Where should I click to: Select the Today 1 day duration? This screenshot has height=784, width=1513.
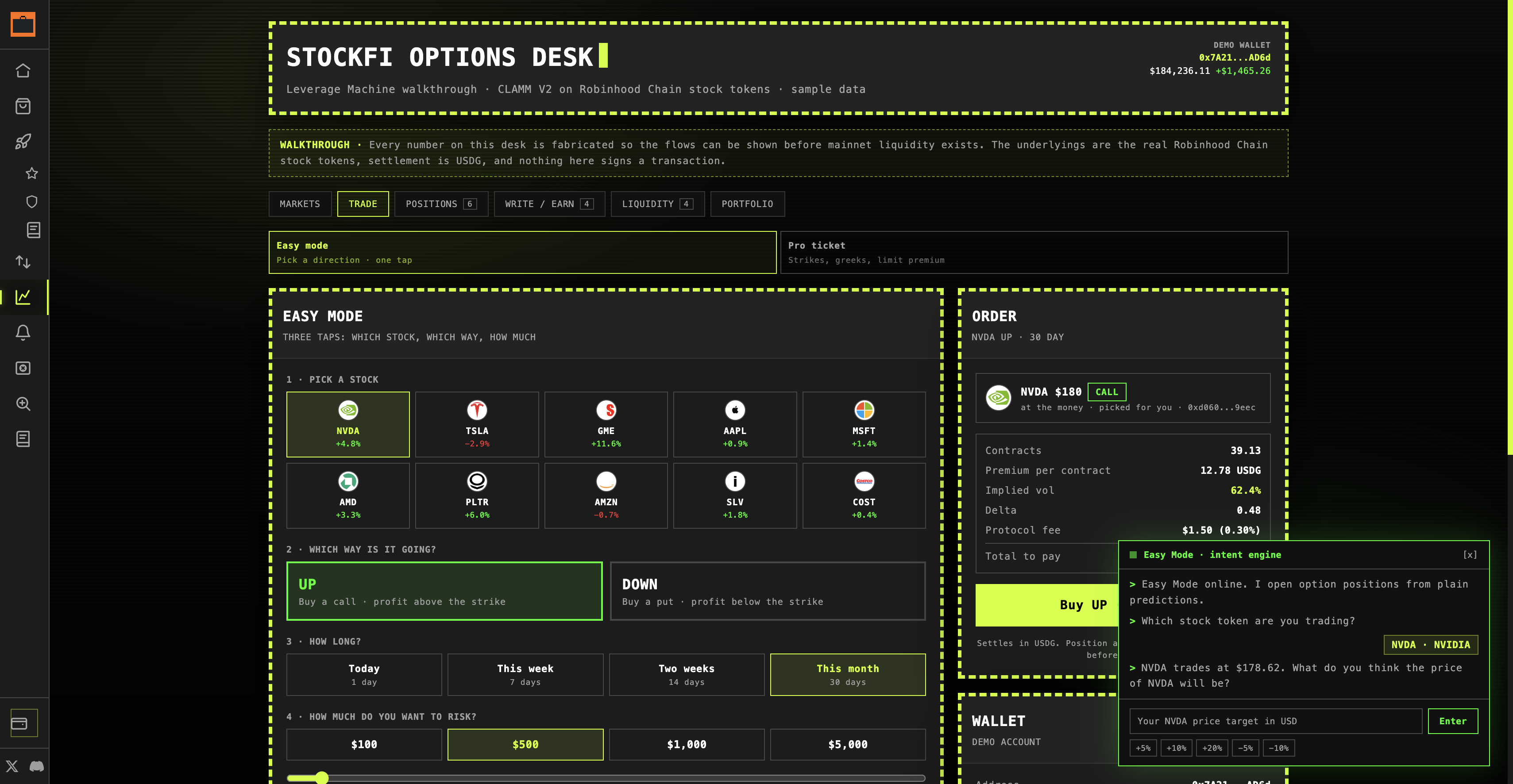(x=364, y=675)
